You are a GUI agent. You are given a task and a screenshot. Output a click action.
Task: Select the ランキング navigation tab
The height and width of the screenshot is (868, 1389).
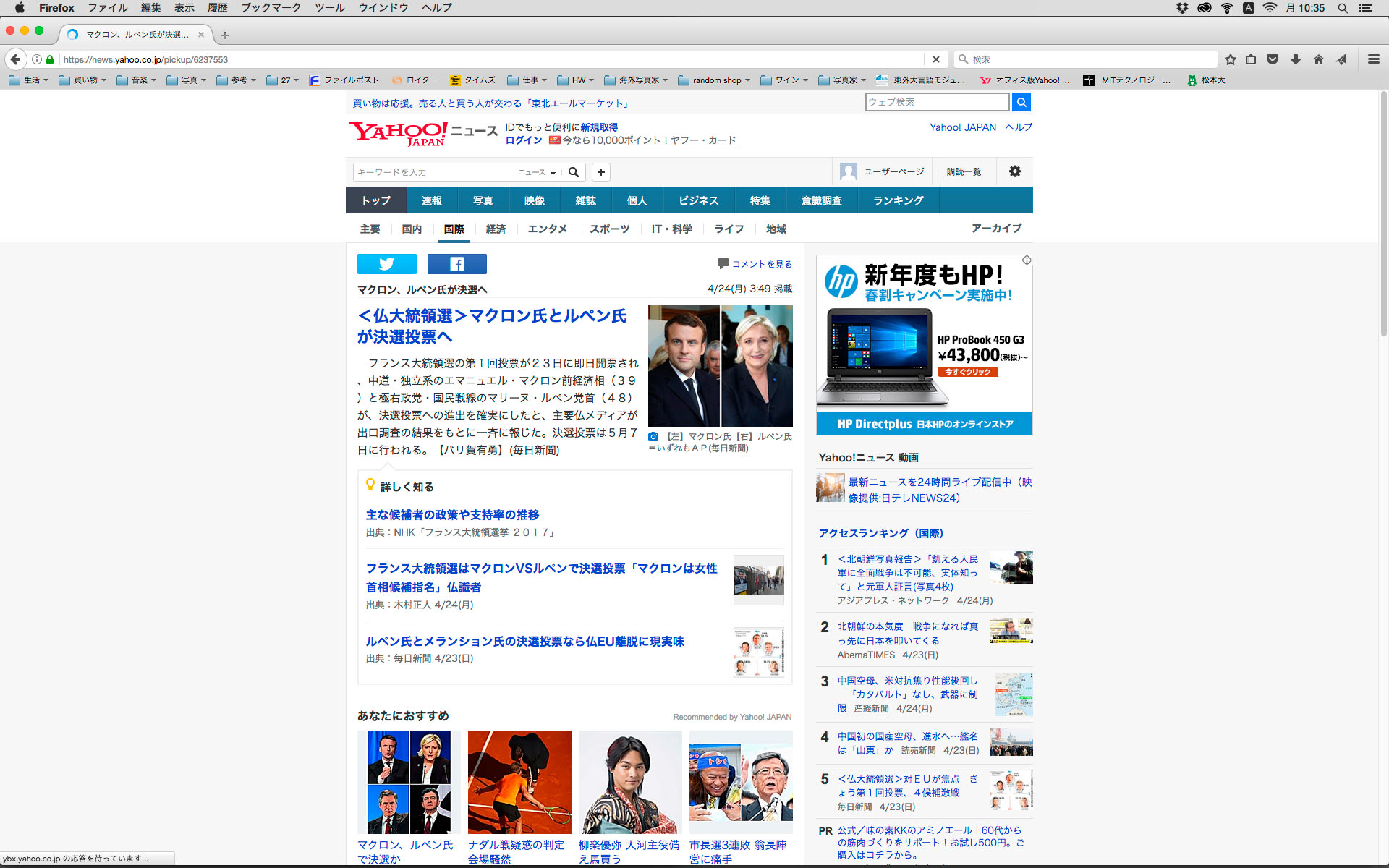click(898, 200)
